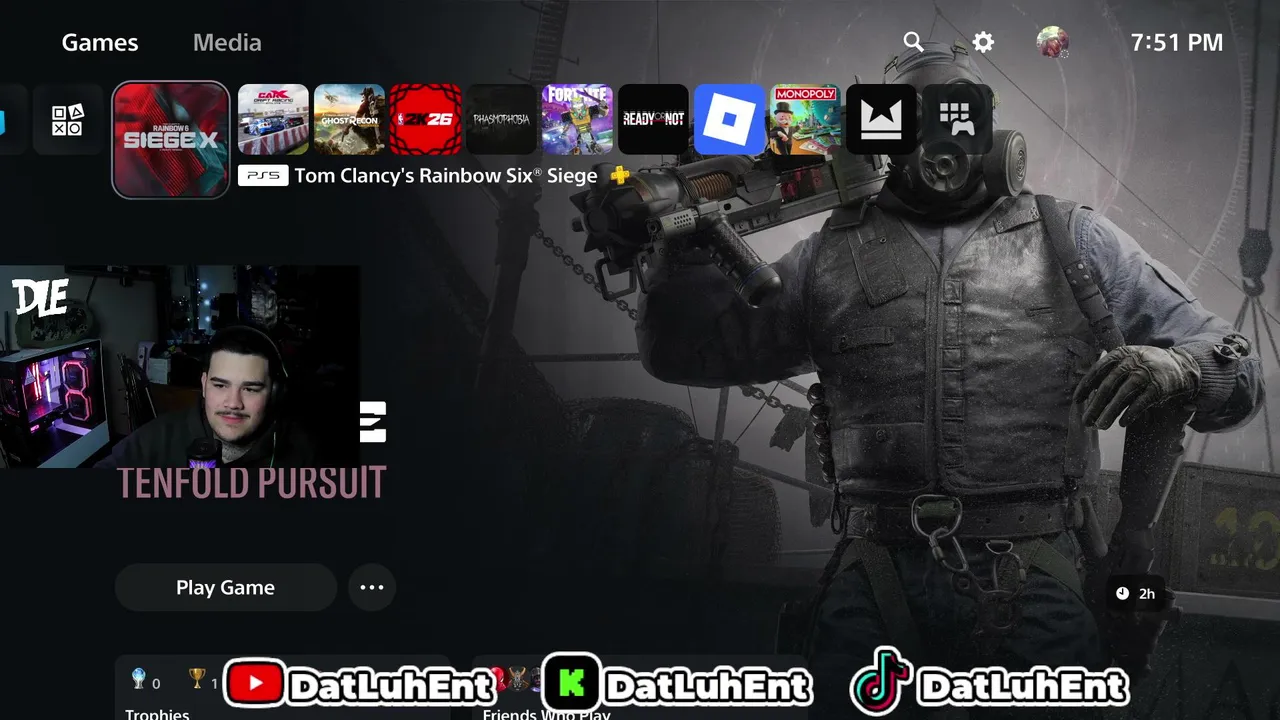Open the PlayStation shapes tile

coord(68,119)
